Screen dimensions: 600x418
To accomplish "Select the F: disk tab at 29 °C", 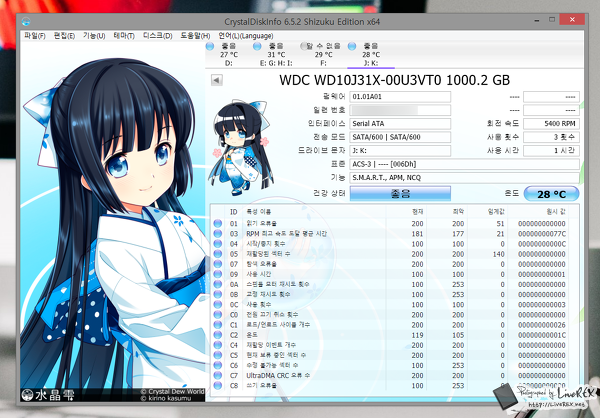I will pos(321,54).
